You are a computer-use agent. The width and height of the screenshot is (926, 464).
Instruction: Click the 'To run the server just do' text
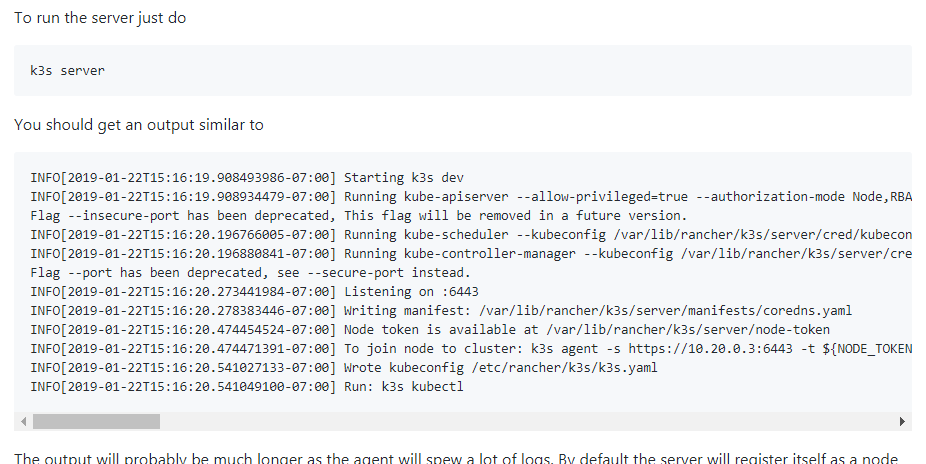tap(100, 18)
